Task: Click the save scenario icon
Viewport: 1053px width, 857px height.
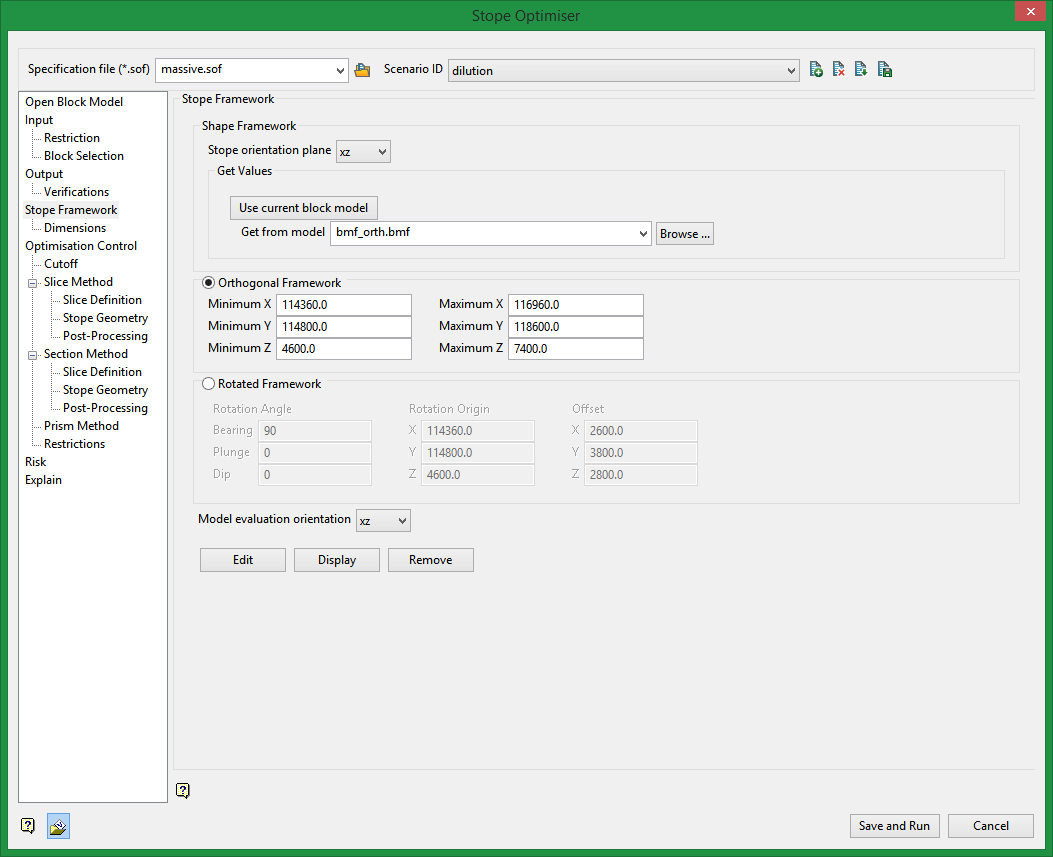Action: coord(884,70)
